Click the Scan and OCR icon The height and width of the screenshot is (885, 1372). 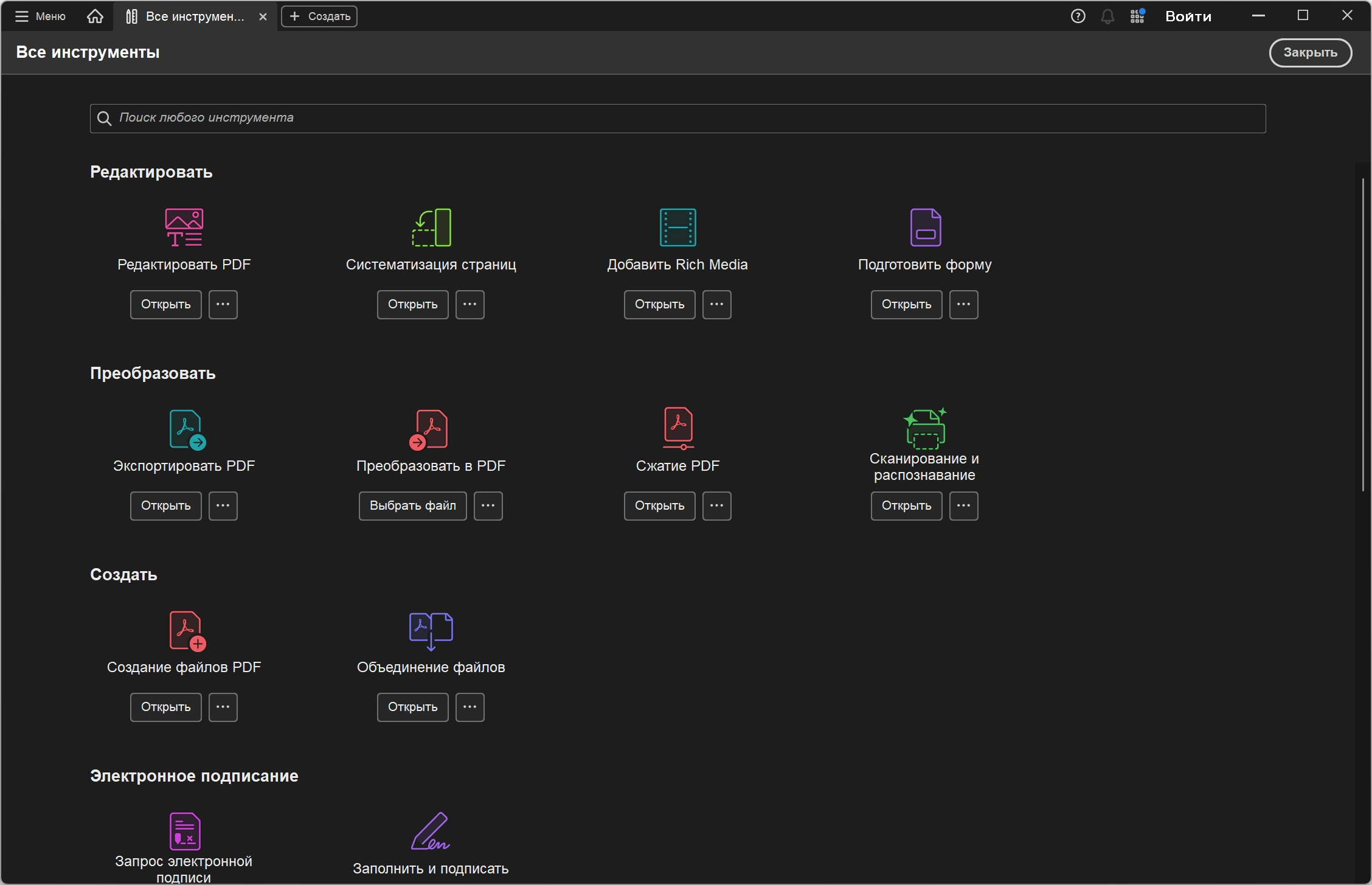point(925,428)
